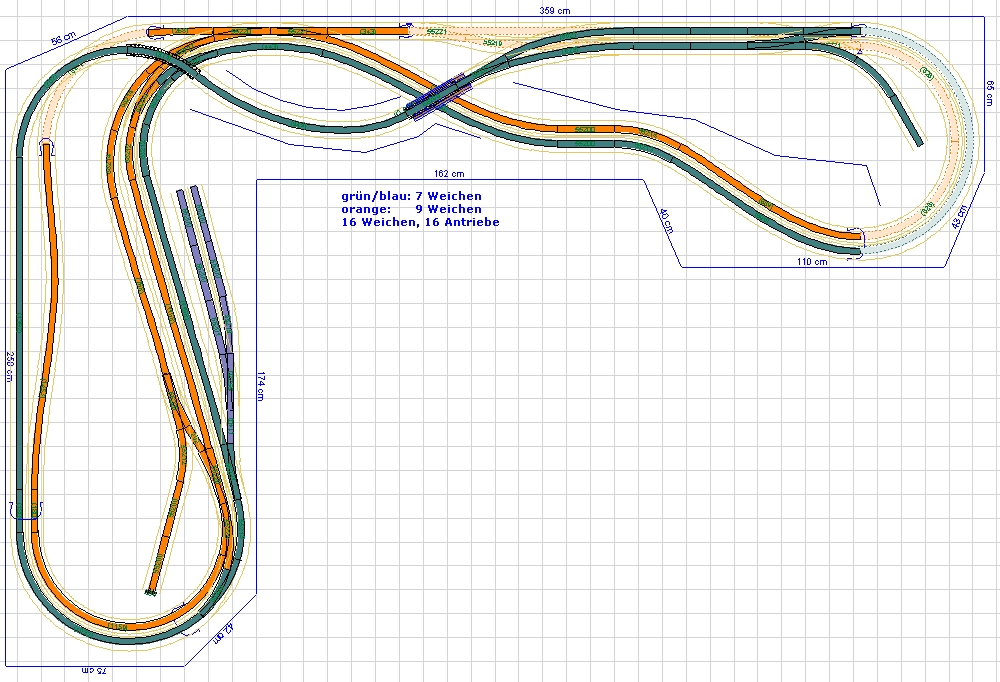Click the blue bridge at the track crossing

tap(441, 98)
